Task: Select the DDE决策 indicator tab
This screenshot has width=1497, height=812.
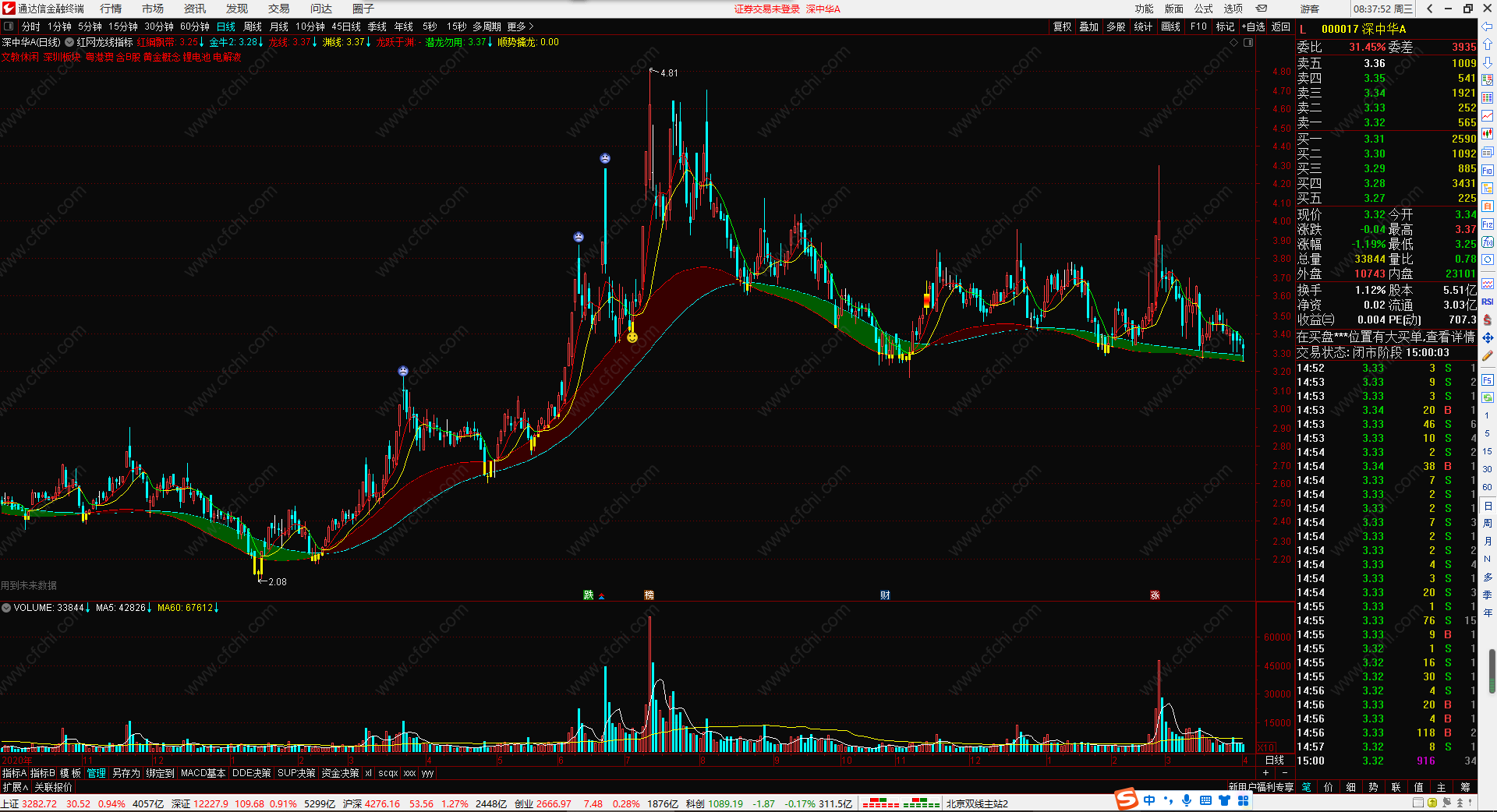Action: (x=252, y=773)
